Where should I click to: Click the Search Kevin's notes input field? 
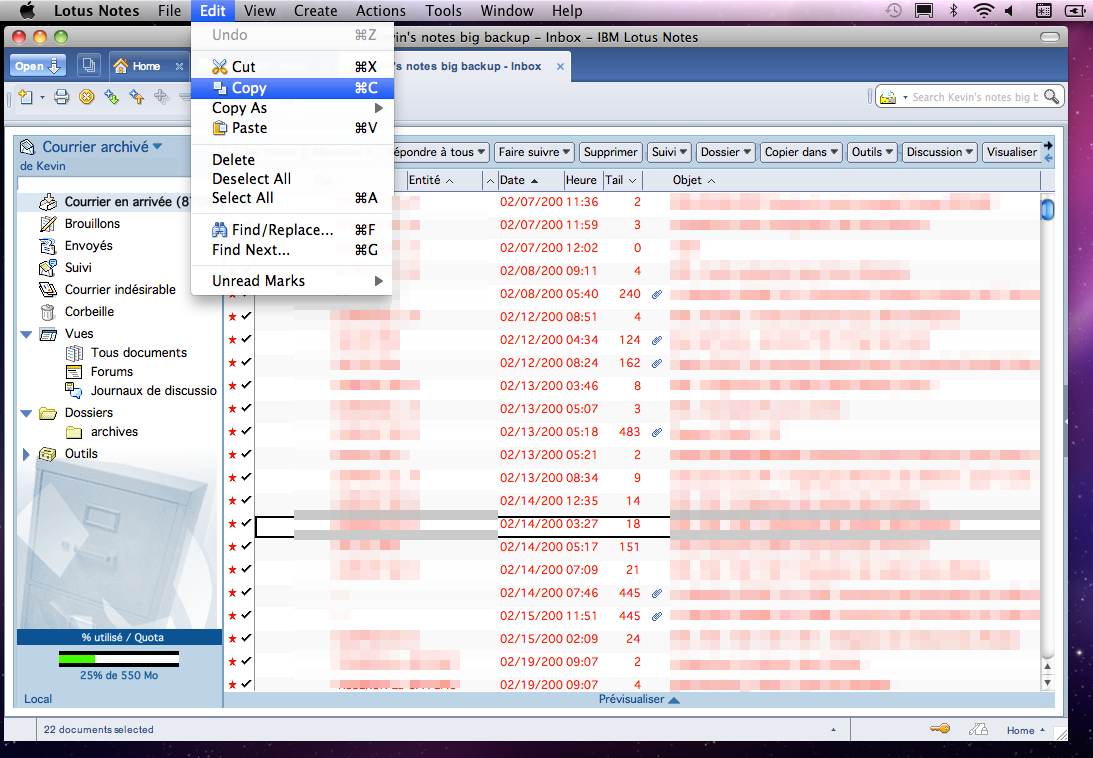click(974, 97)
